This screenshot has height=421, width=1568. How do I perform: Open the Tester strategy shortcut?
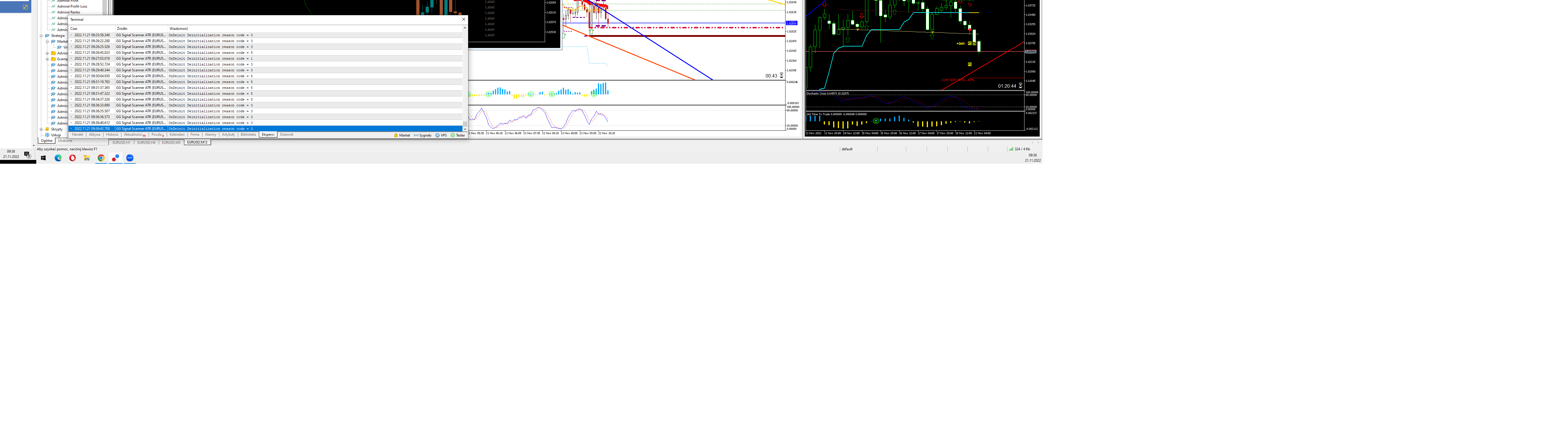(458, 136)
